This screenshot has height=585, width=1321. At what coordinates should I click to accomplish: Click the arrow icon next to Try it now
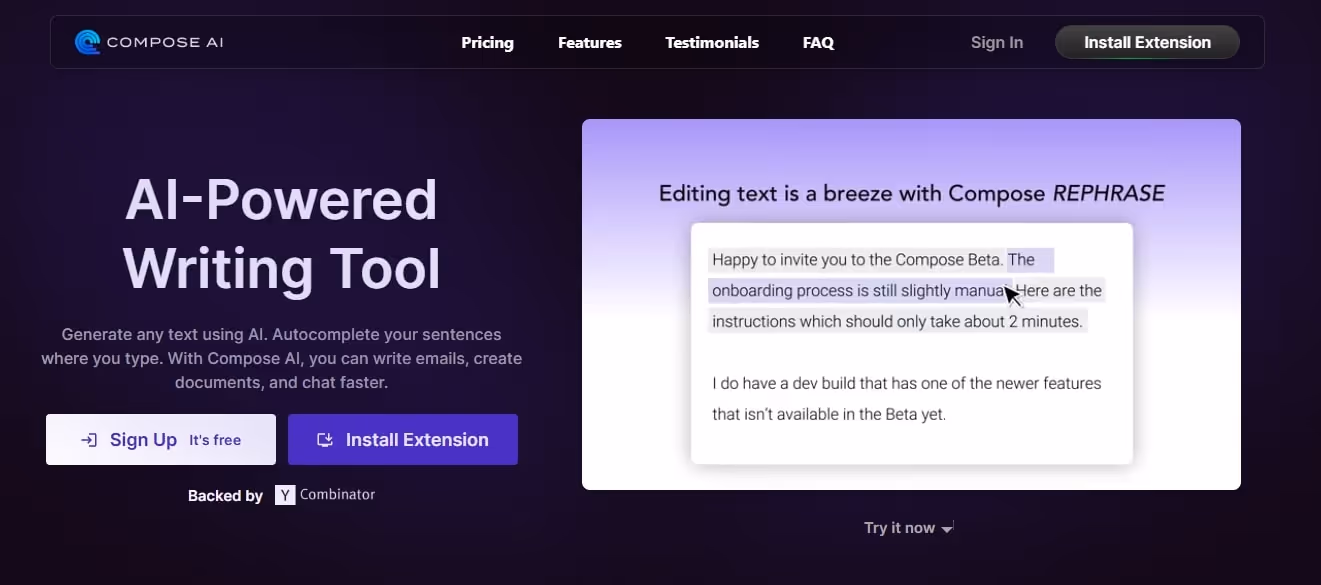click(947, 528)
